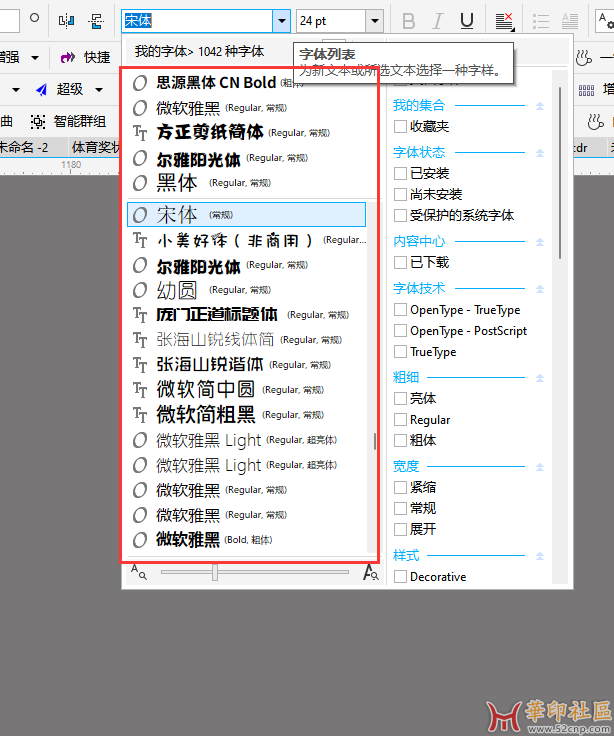Select 微软雅黑 Bold 粗体 font
The height and width of the screenshot is (736, 614).
tap(247, 540)
